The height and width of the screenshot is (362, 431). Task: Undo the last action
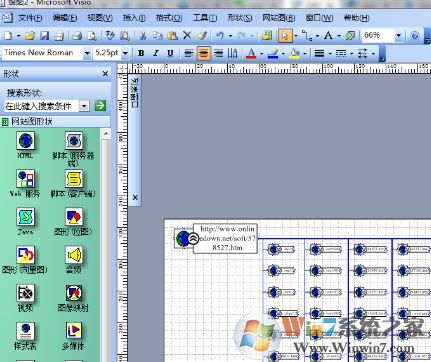(x=220, y=35)
